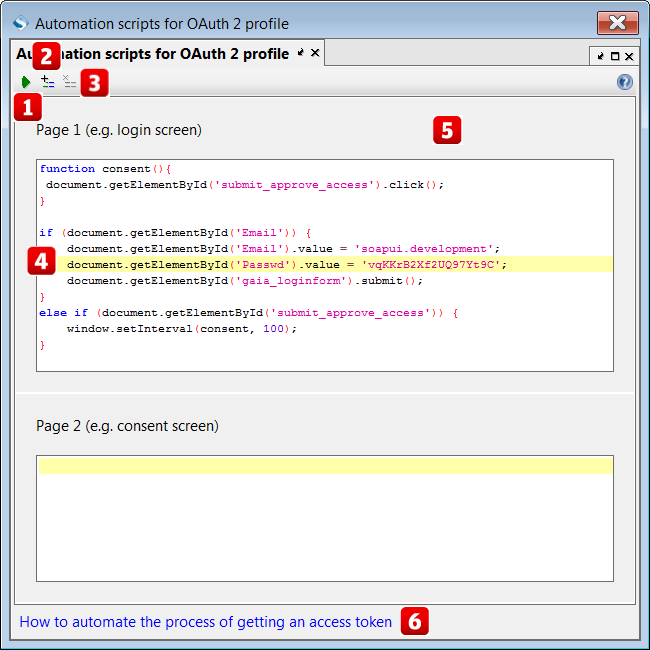Screen dimensions: 650x650
Task: Open help via the blue question mark icon
Action: tap(624, 82)
